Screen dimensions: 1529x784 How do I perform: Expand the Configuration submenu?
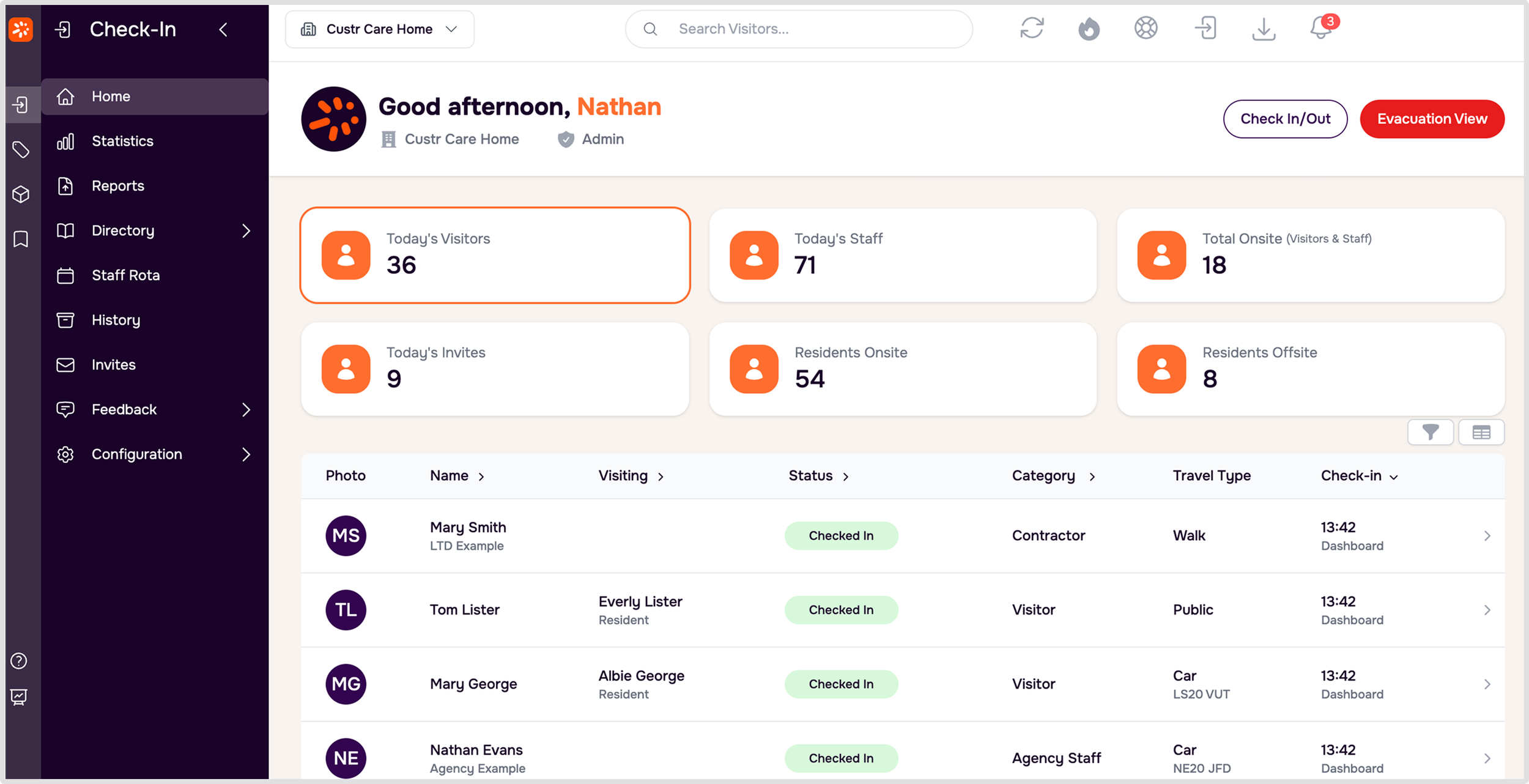click(x=246, y=454)
